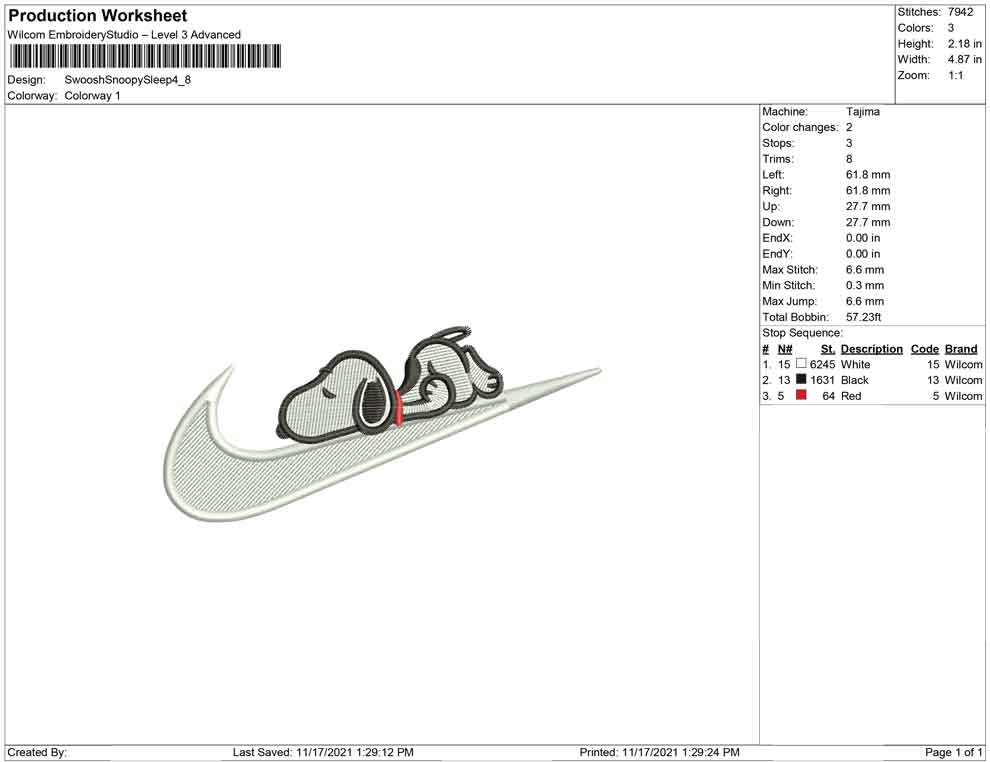Click the Zoom value '1:1'
Screen dimensions: 990x762
955,75
